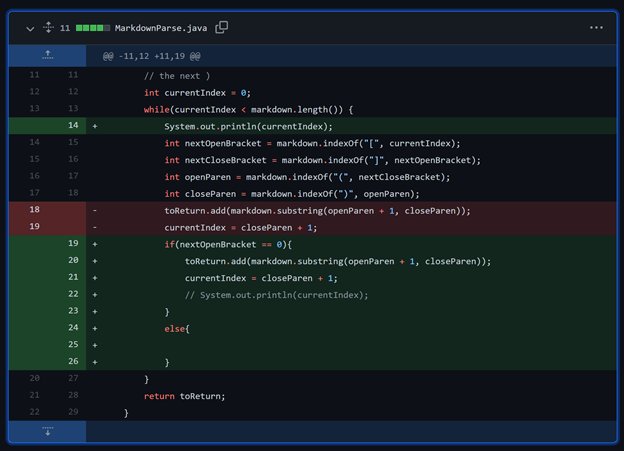This screenshot has height=451, width=624.
Task: Click the commented-out println line
Action: (277, 295)
